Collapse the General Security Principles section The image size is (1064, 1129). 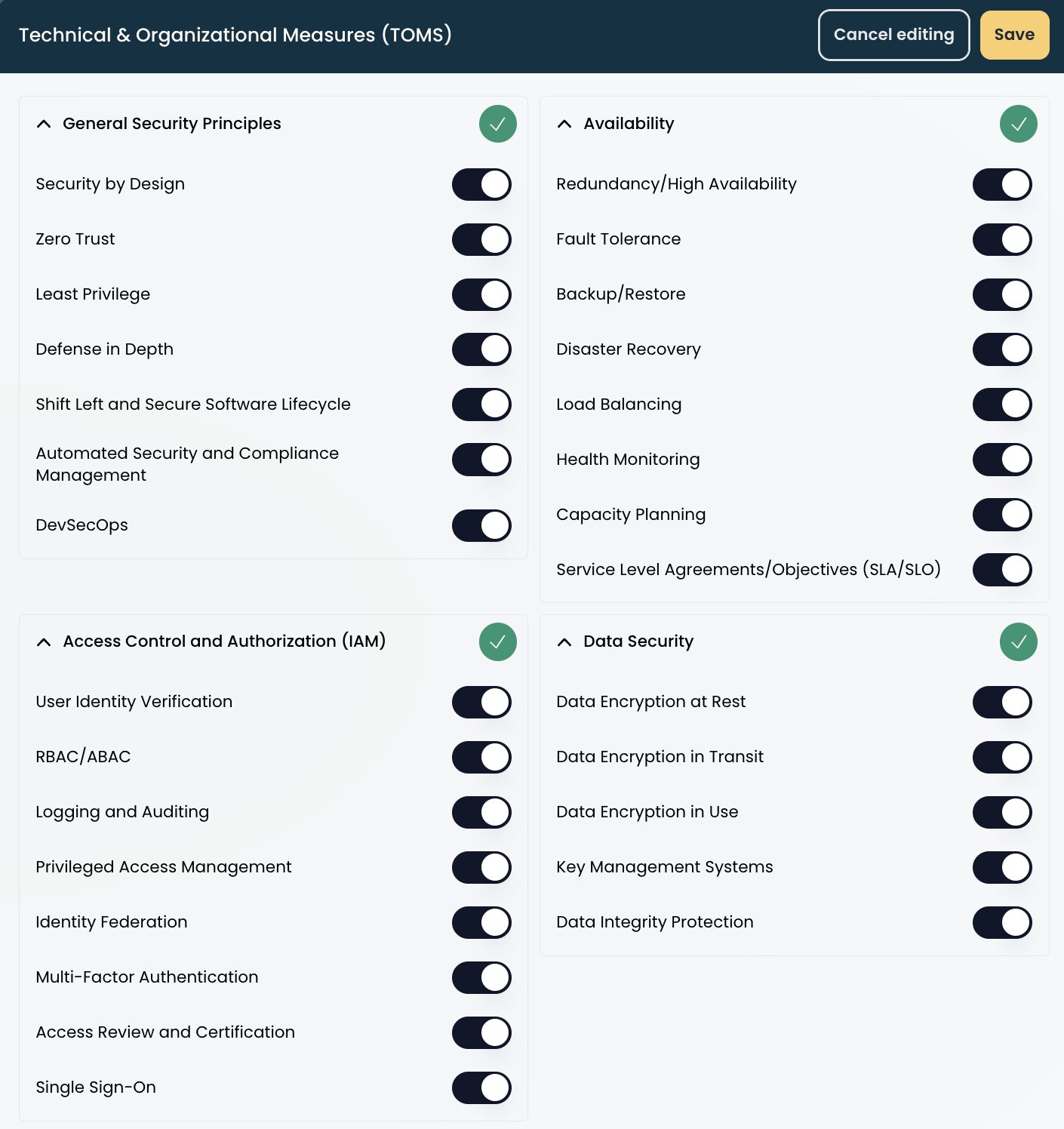coord(43,124)
